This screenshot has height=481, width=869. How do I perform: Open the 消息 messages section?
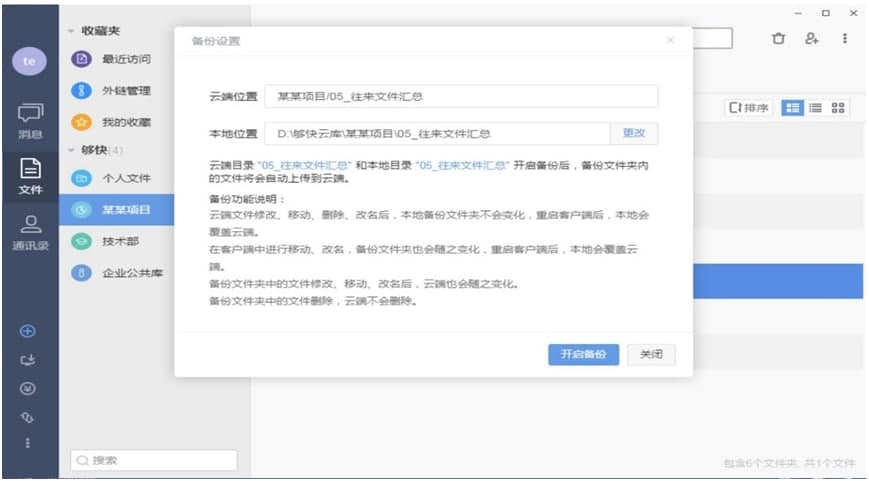click(30, 120)
